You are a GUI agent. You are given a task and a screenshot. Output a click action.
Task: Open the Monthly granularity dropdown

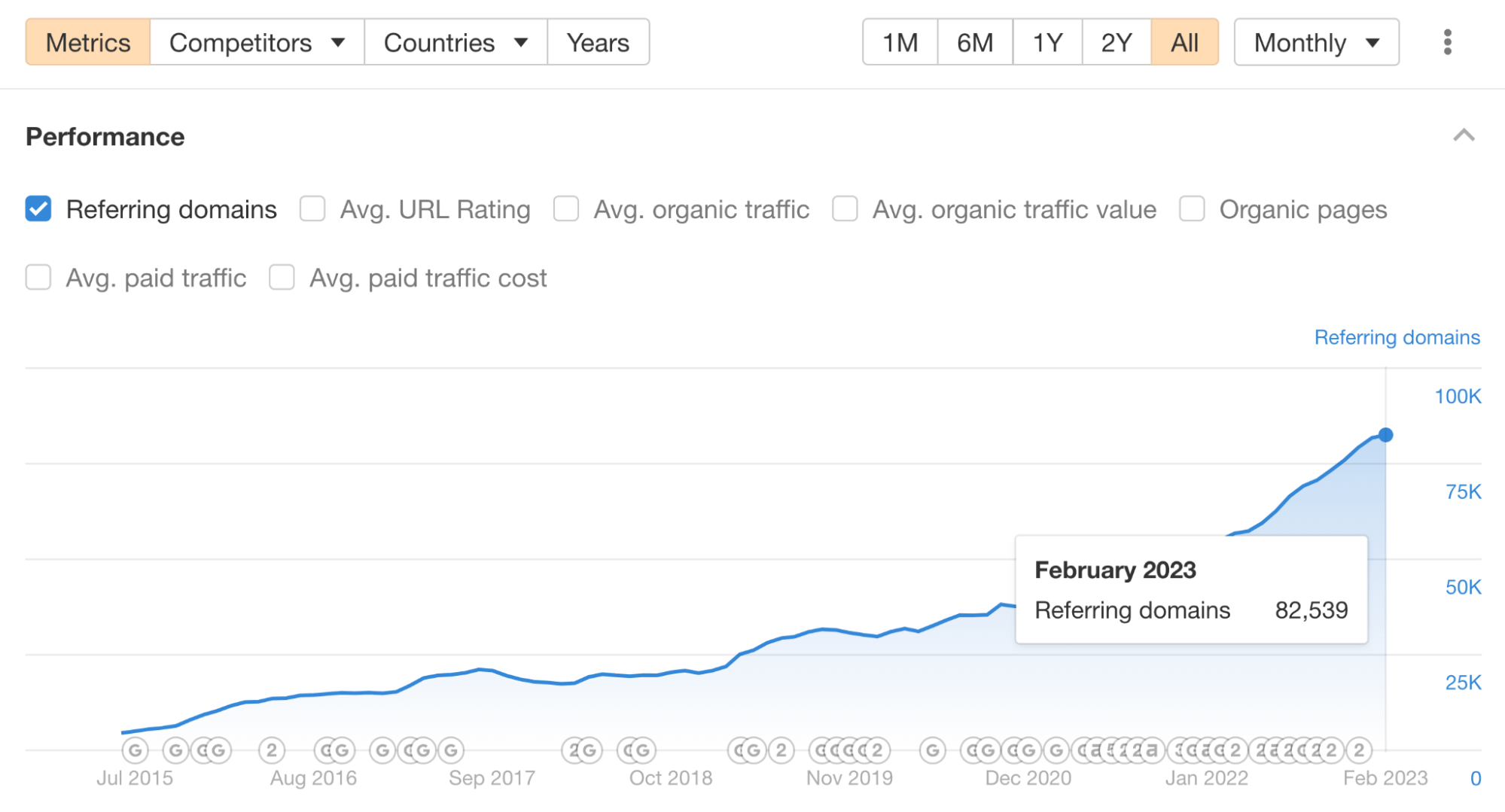pos(1316,42)
